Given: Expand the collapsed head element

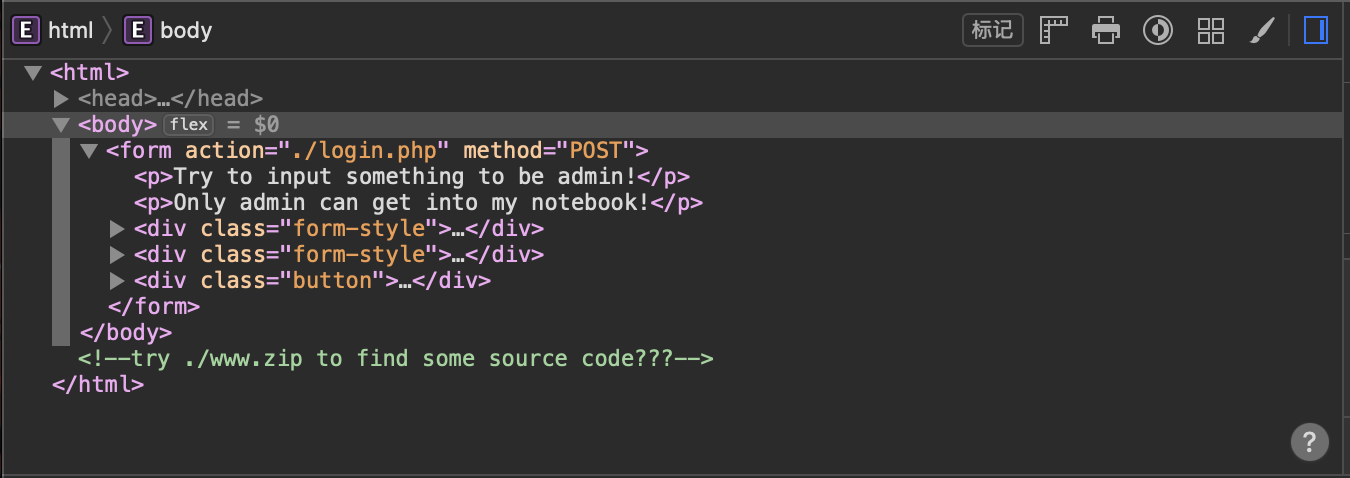Looking at the screenshot, I should (61, 99).
